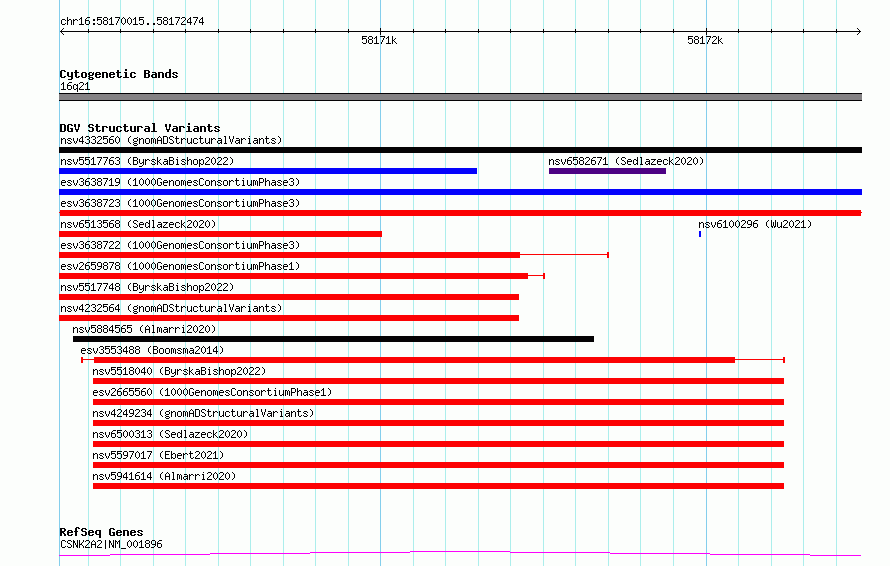The height and width of the screenshot is (566, 890).
Task: Click the red nsv5517748 variant bar
Action: (289, 297)
